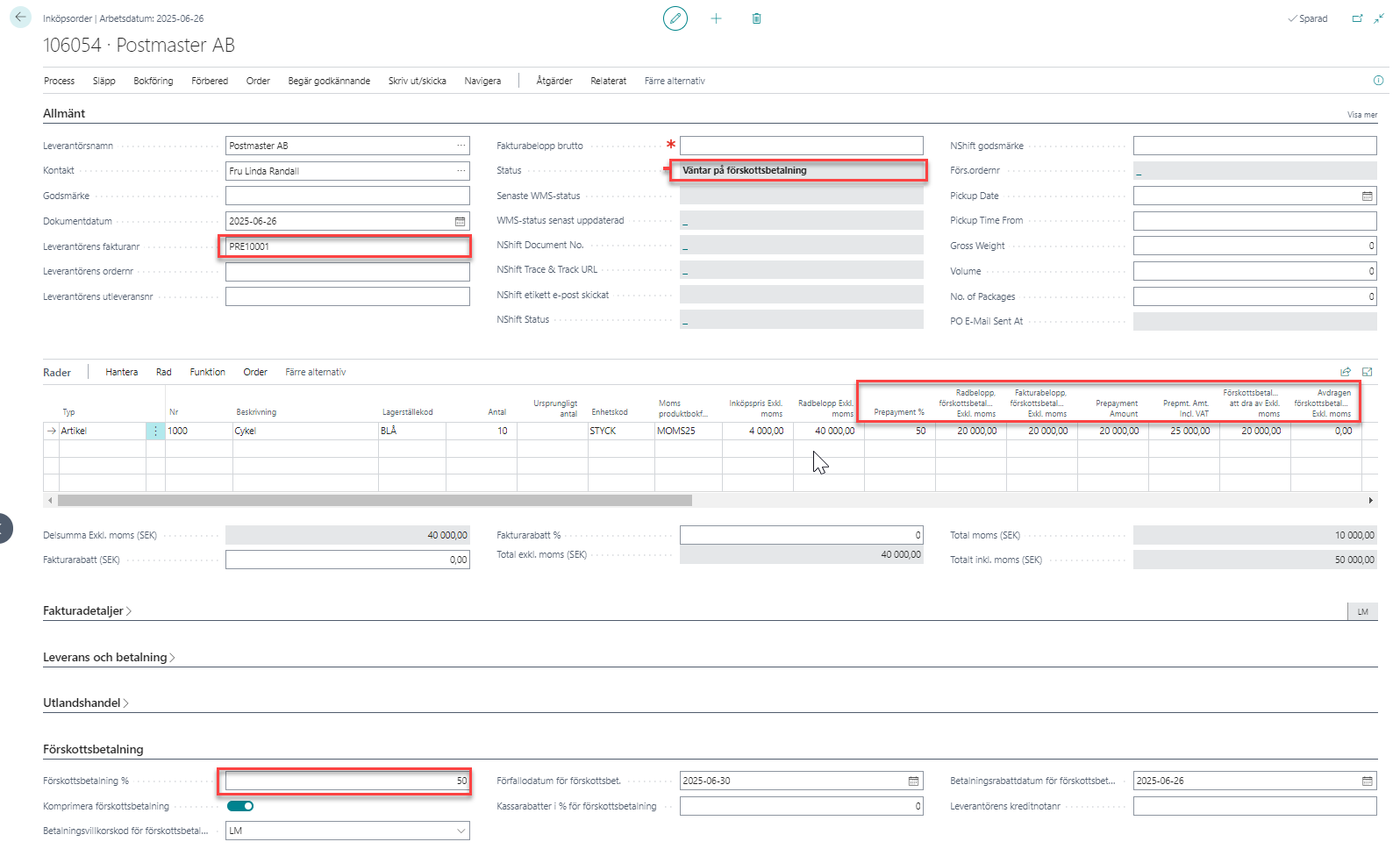Click the info icon at right of menu
This screenshot has width=1400, height=856.
[x=1378, y=81]
